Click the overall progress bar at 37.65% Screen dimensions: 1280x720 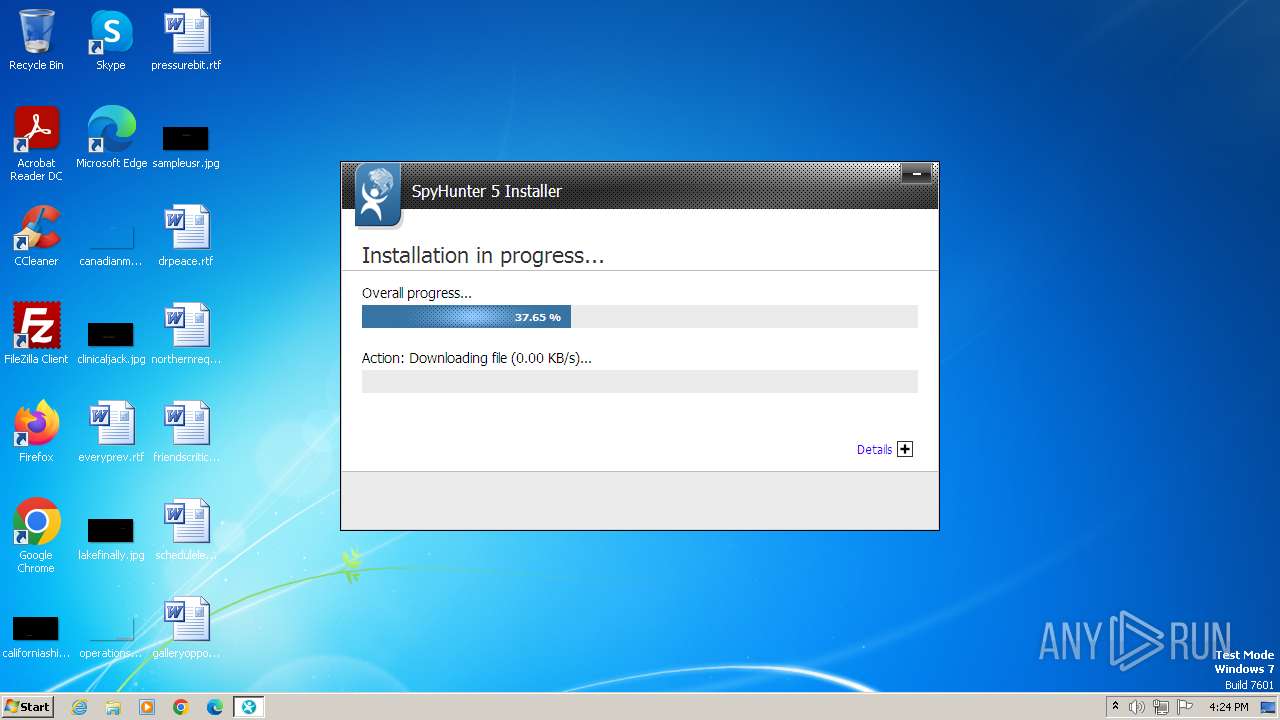tap(639, 317)
